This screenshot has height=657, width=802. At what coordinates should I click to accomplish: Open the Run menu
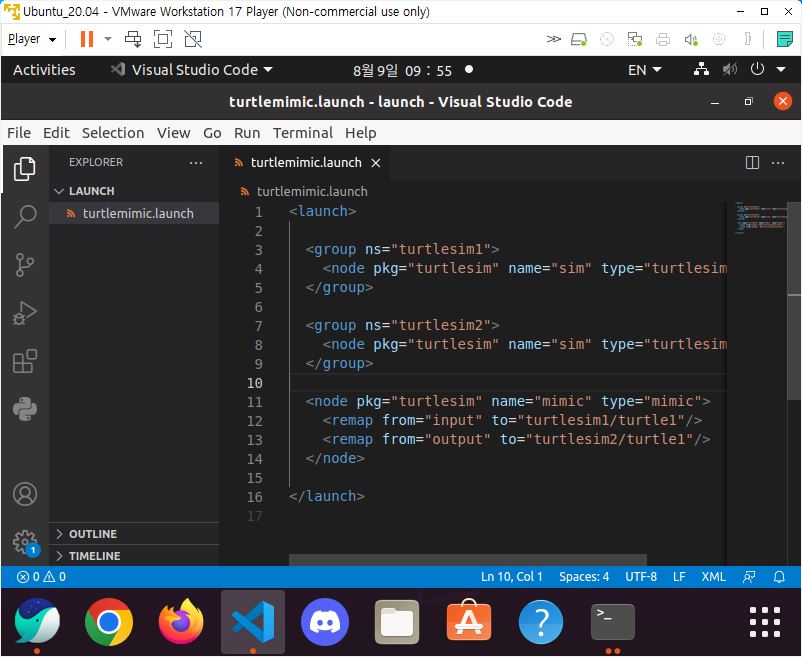247,133
